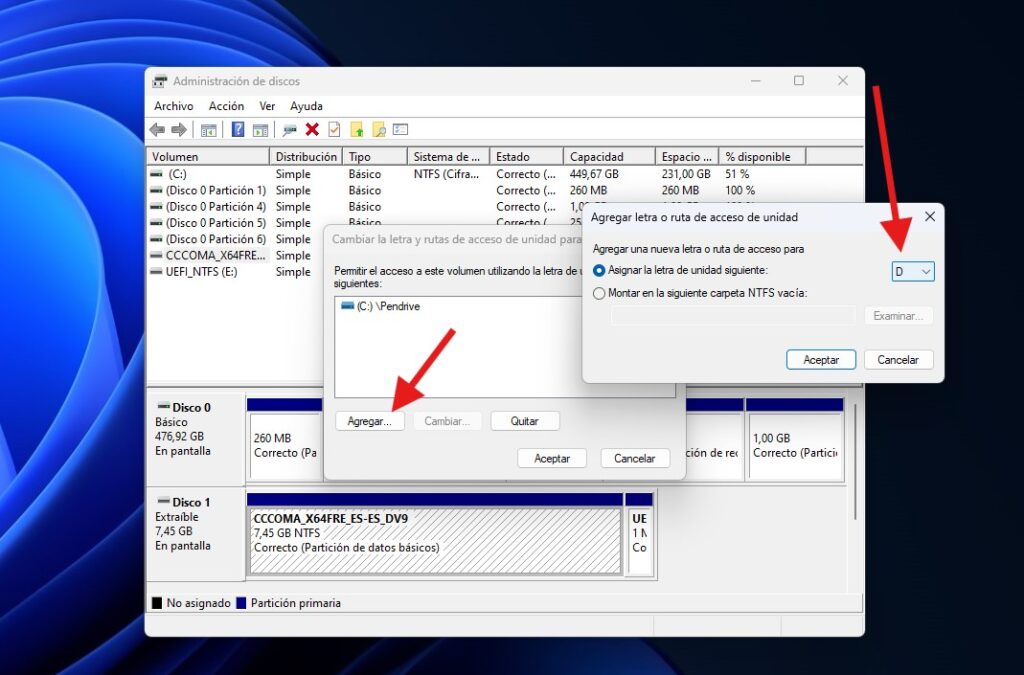Viewport: 1024px width, 675px height.
Task: Click drive icon beside Disco 0 Partición 1
Action: 157,191
